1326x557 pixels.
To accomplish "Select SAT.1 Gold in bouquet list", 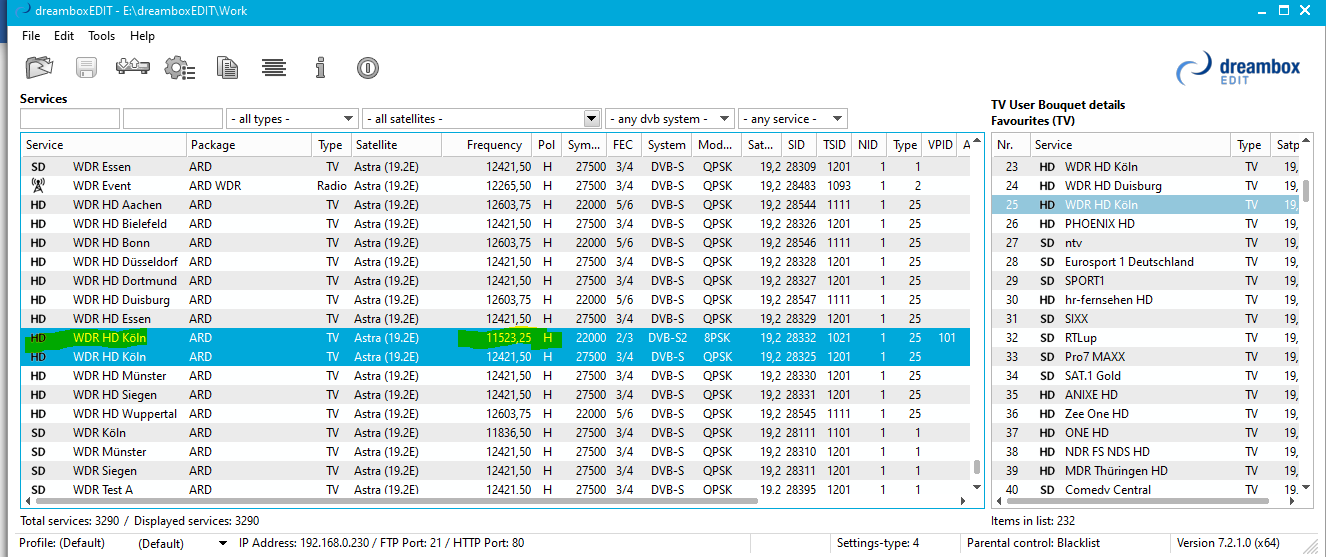I will point(1146,376).
